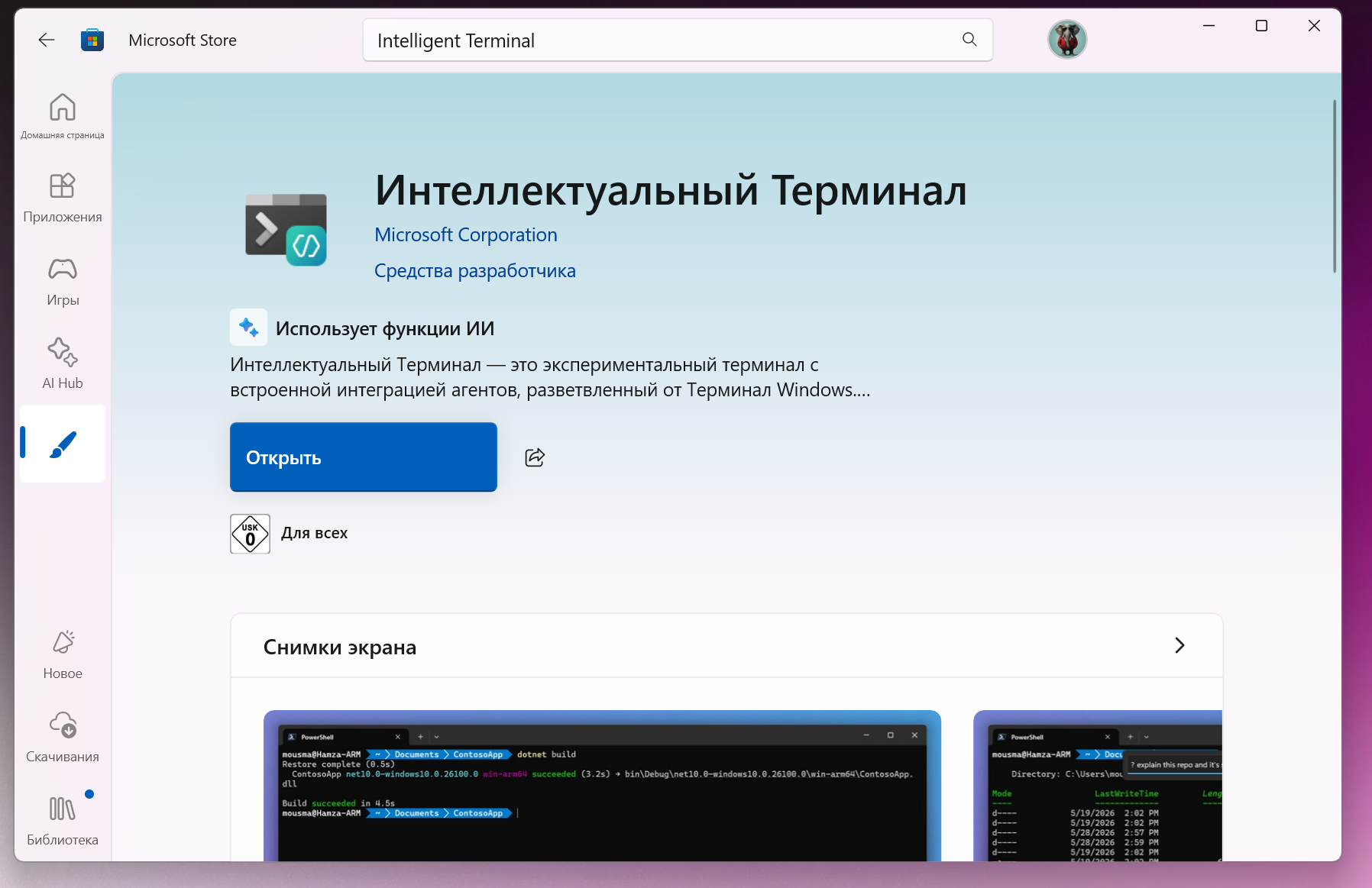
Task: Open Средства разработчика category link
Action: click(475, 271)
